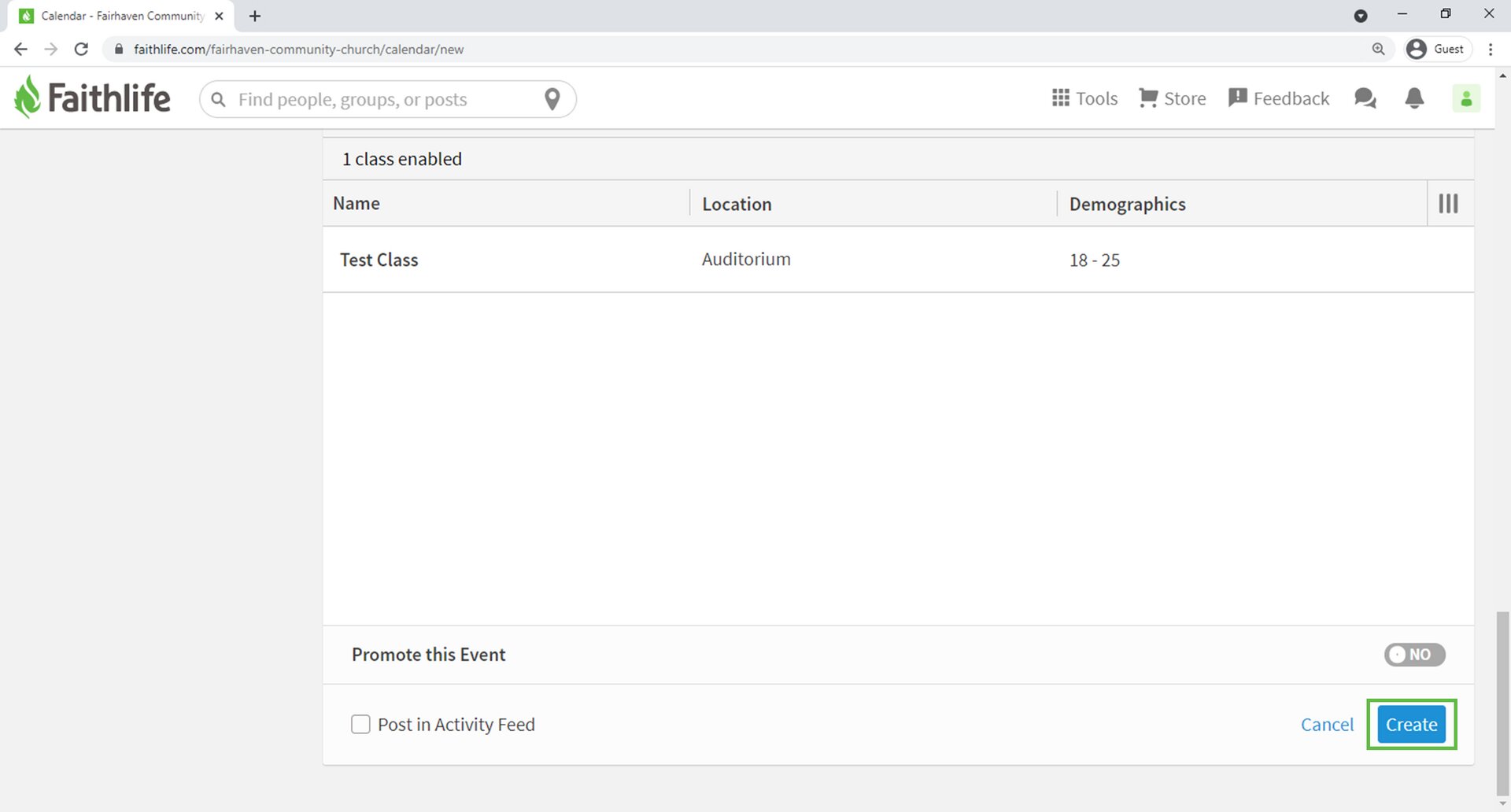Click the Promote this Event label
This screenshot has height=812, width=1511.
point(428,655)
